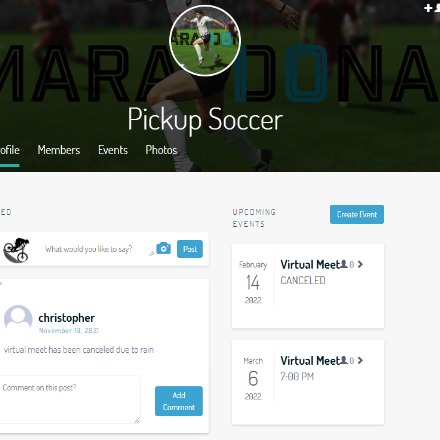The width and height of the screenshot is (440, 440).
Task: Click the camera icon to attach a photo
Action: click(x=163, y=248)
